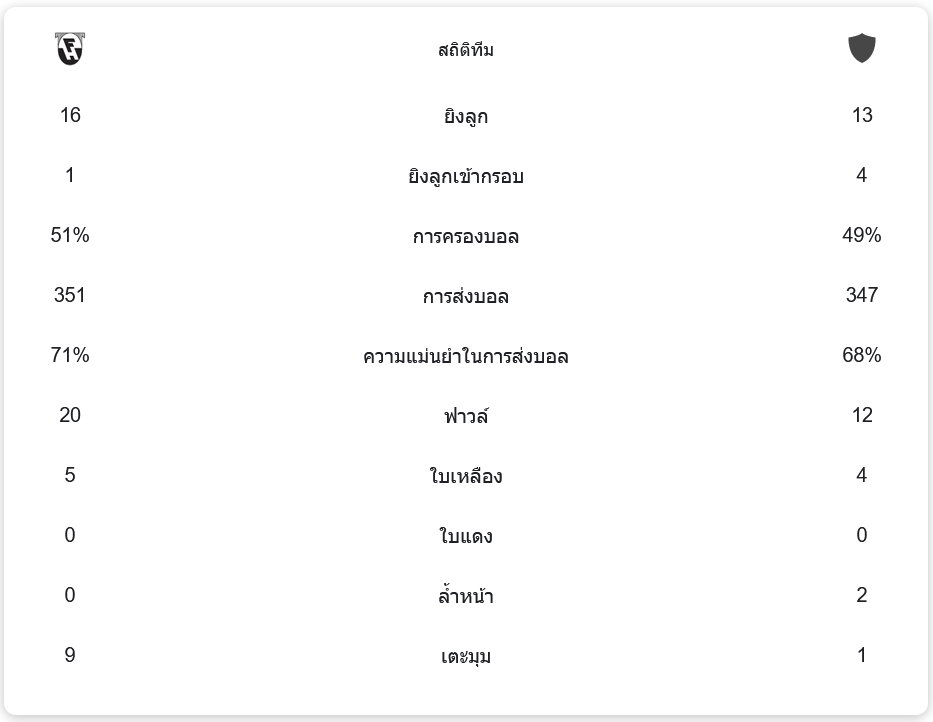
Task: Select the ล้ำหน้า stat label
Action: tap(466, 596)
